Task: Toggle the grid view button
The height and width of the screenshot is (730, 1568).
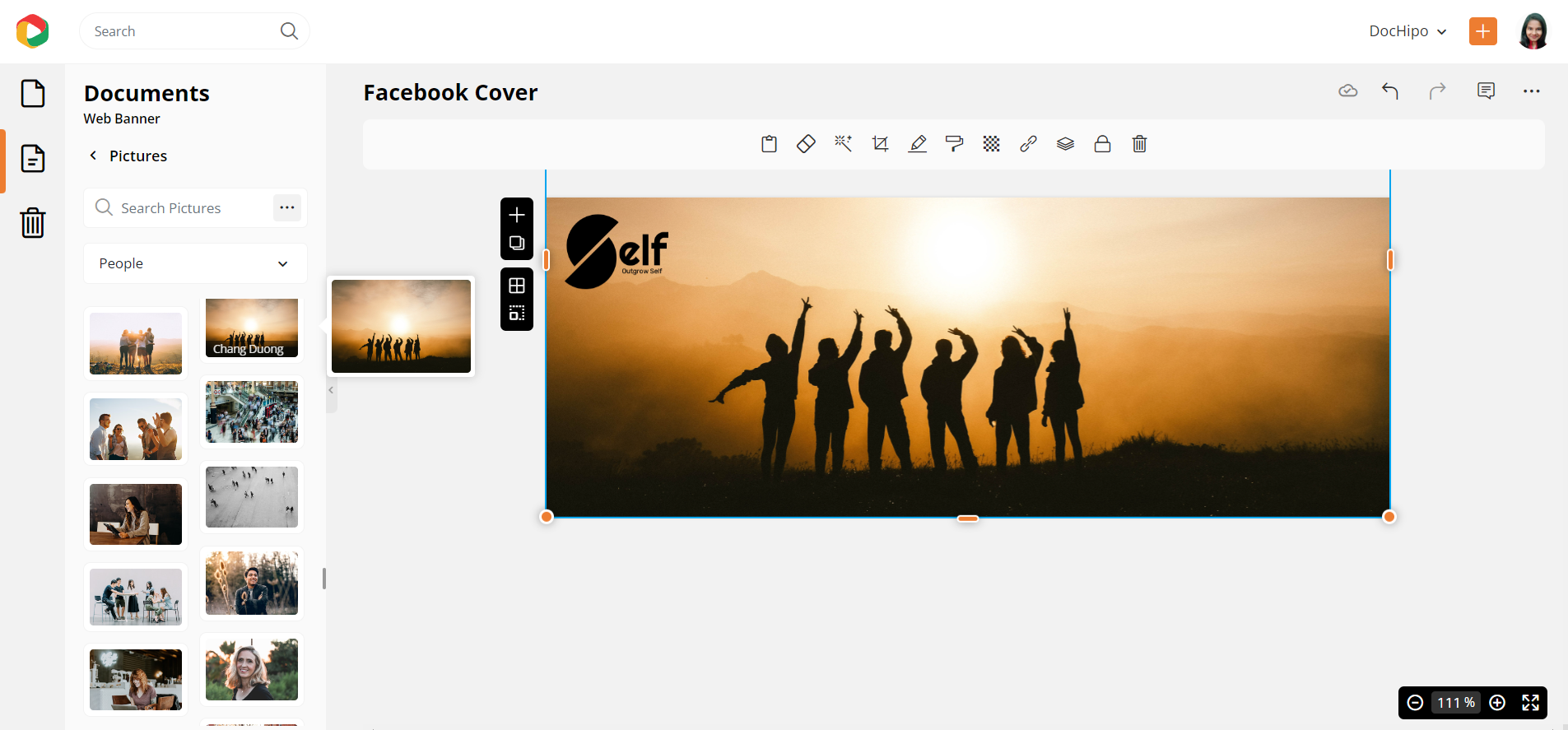Action: pos(517,286)
